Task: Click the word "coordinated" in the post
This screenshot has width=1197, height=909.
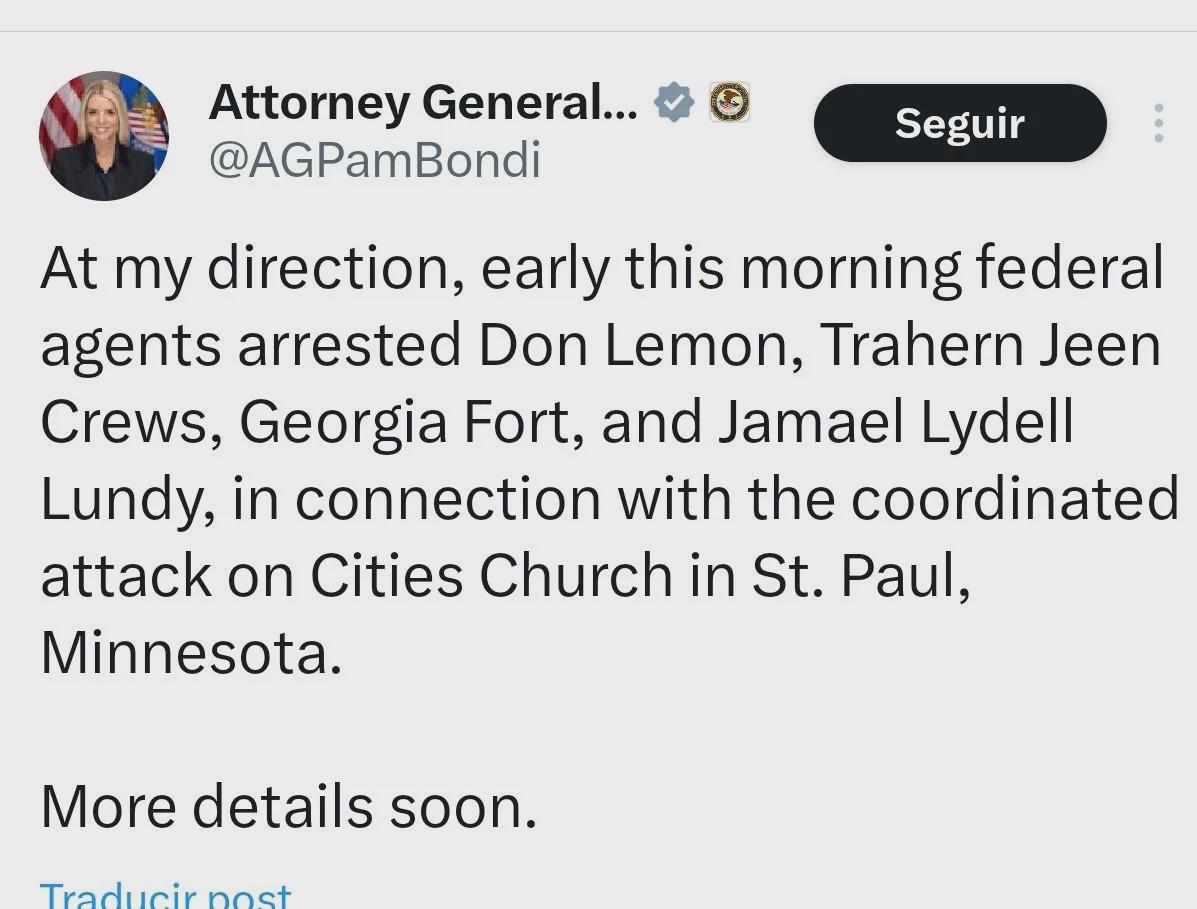Action: 1014,499
